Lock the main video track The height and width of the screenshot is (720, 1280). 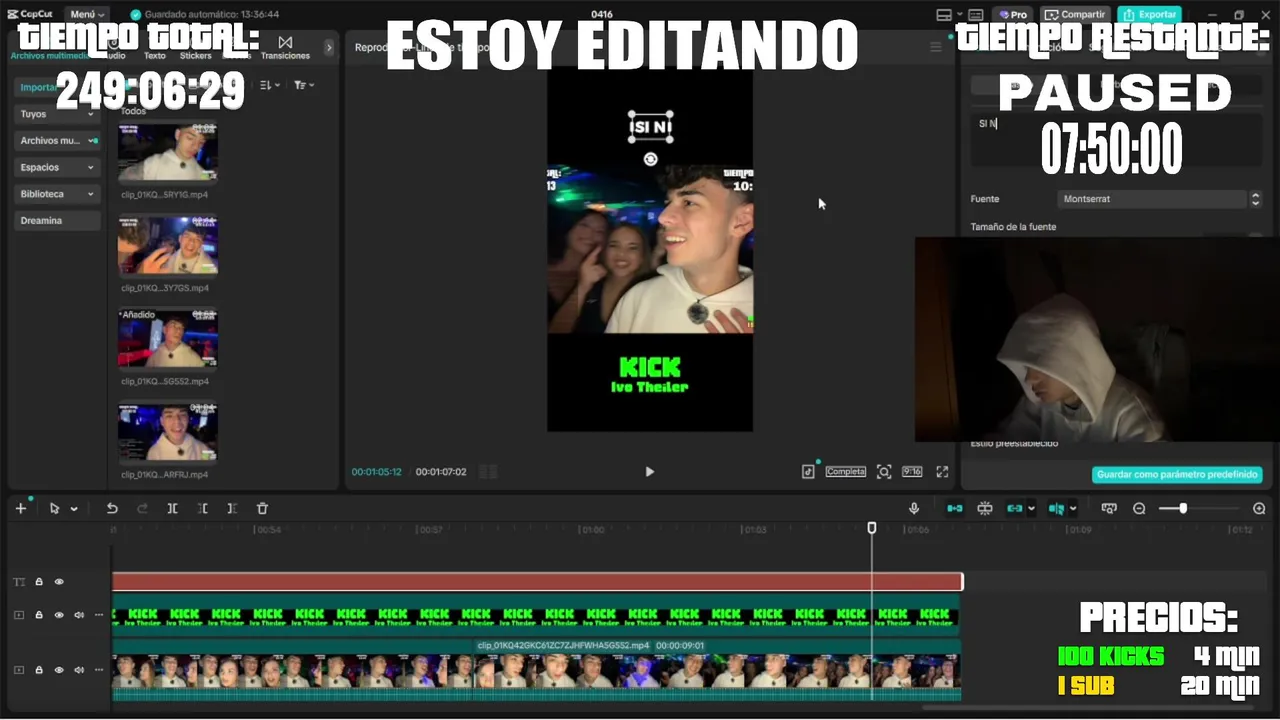(39, 670)
